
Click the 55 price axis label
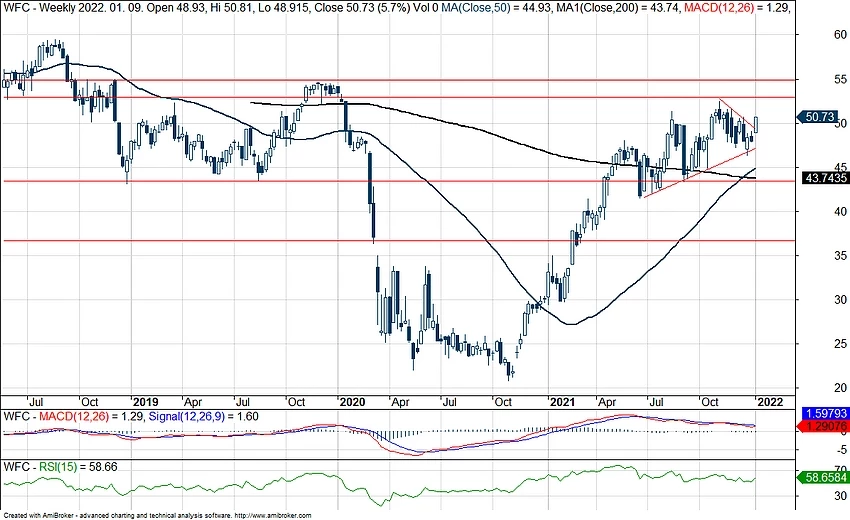tap(840, 80)
